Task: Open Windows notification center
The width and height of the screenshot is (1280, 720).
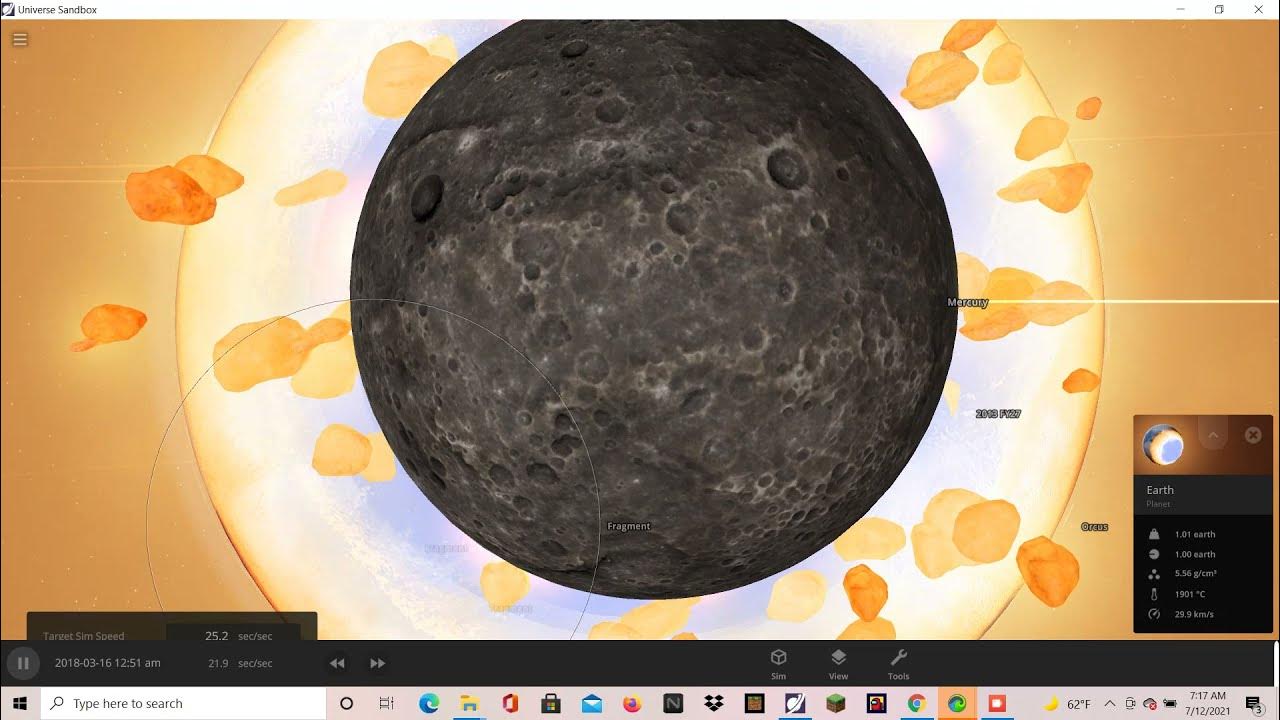Action: coord(1254,704)
